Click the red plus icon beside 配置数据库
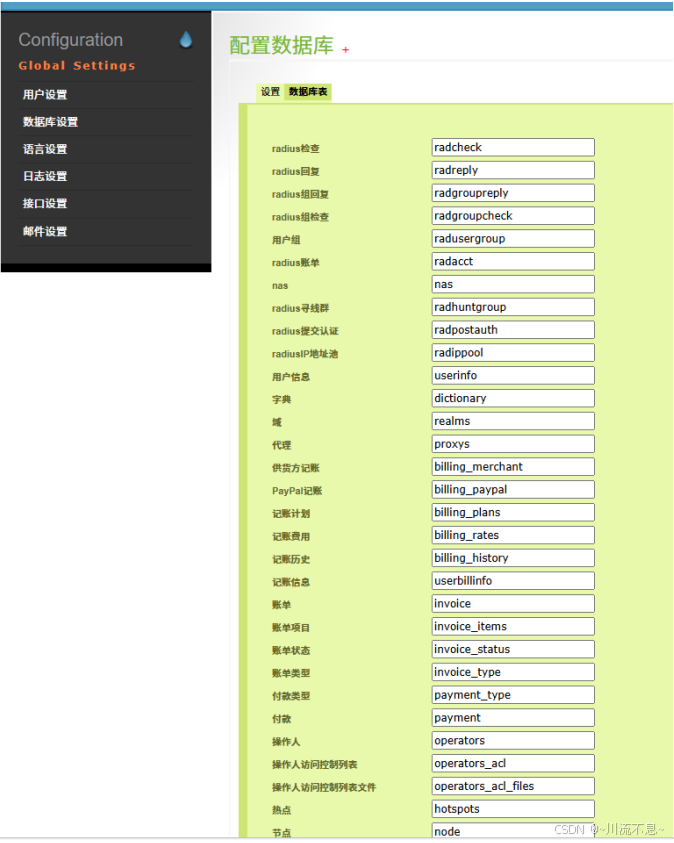 coord(346,49)
